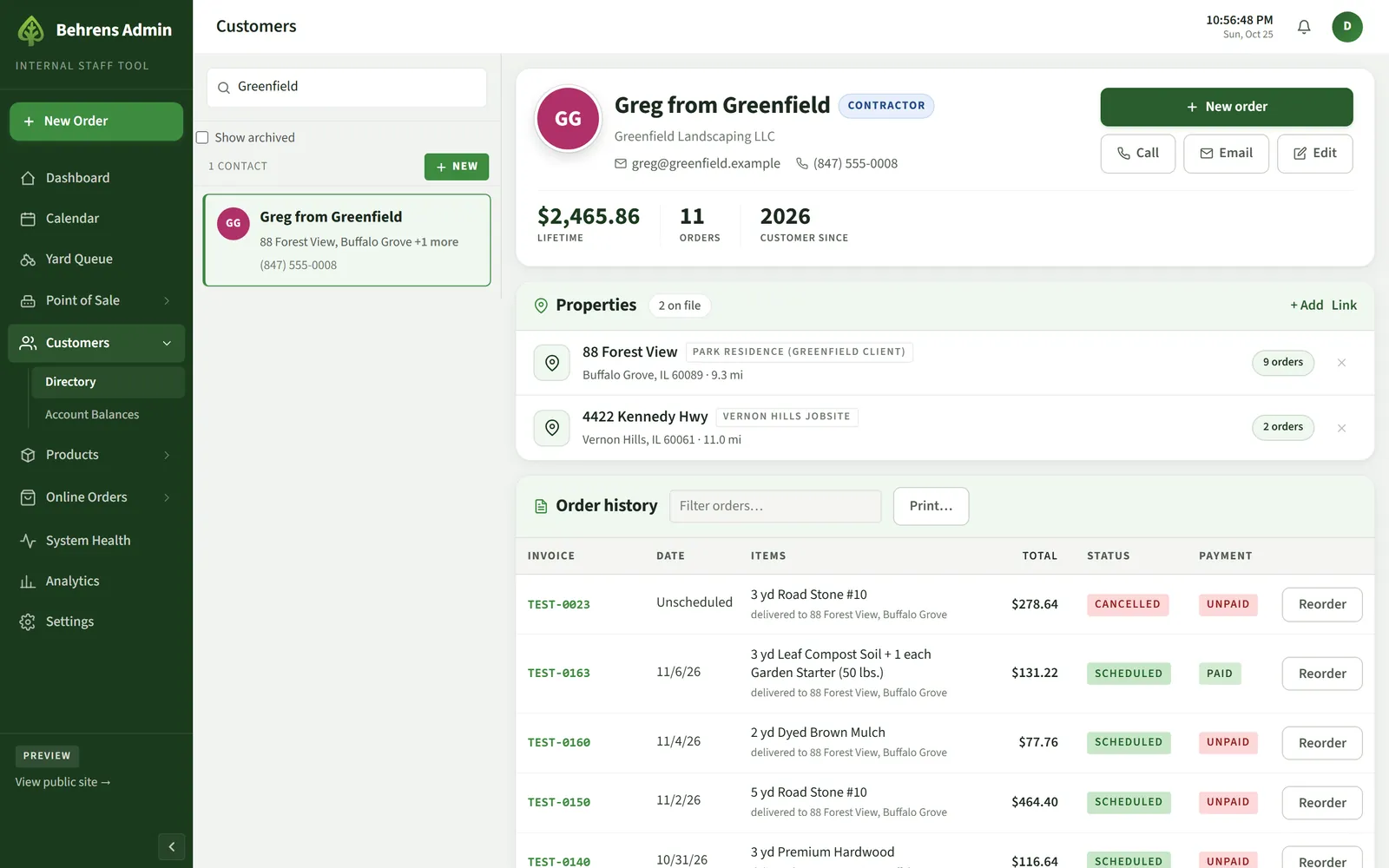The image size is (1389, 868).
Task: Open the Dashboard page
Action: click(96, 178)
